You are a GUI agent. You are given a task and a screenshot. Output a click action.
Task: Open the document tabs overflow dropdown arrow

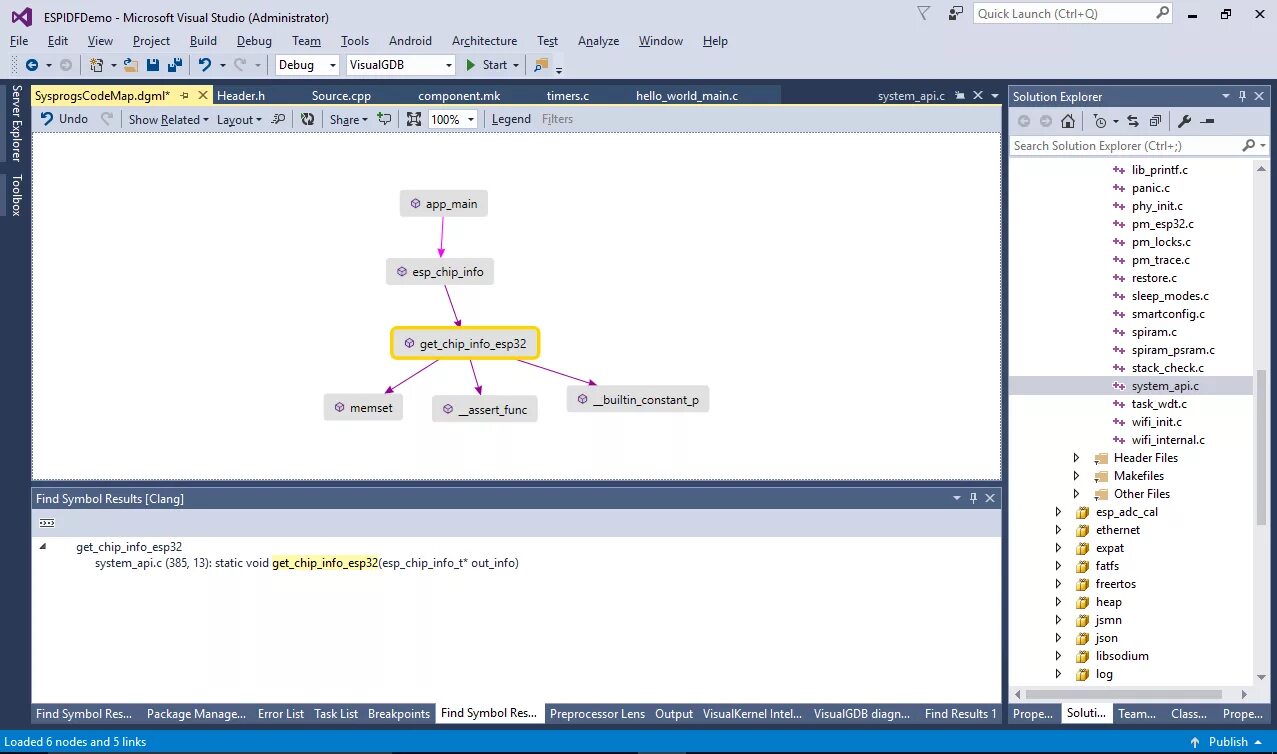pos(994,96)
